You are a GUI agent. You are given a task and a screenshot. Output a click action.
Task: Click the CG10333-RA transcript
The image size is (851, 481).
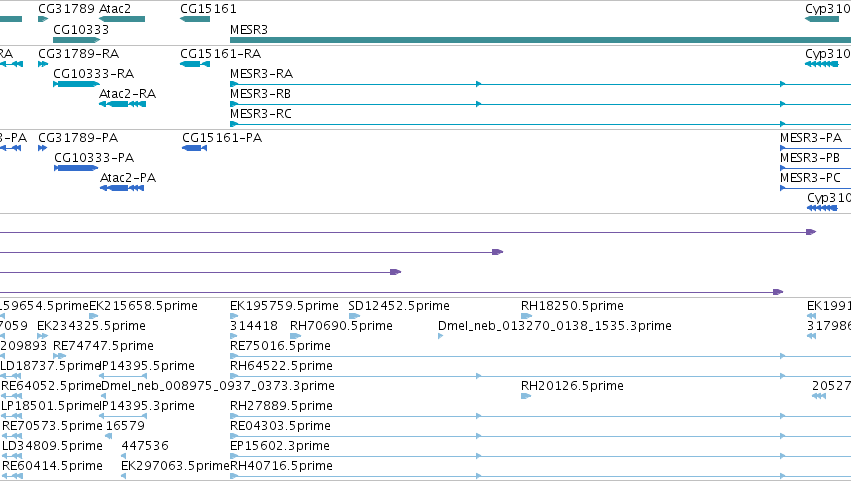coord(77,84)
